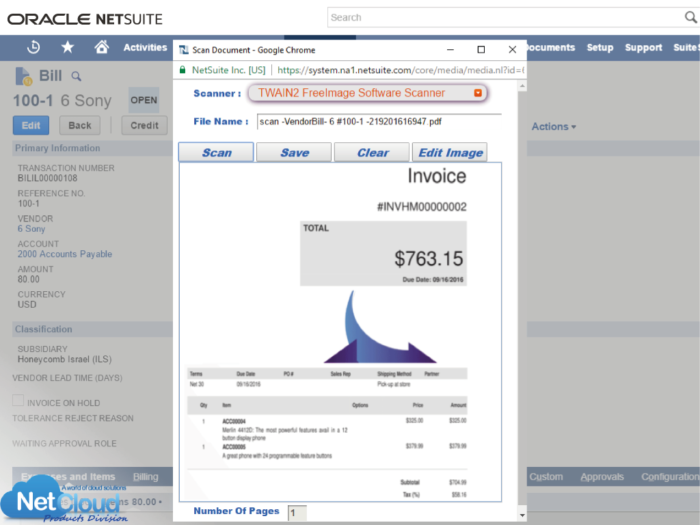Click the Save button in scan dialog
The height and width of the screenshot is (525, 700).
click(294, 152)
